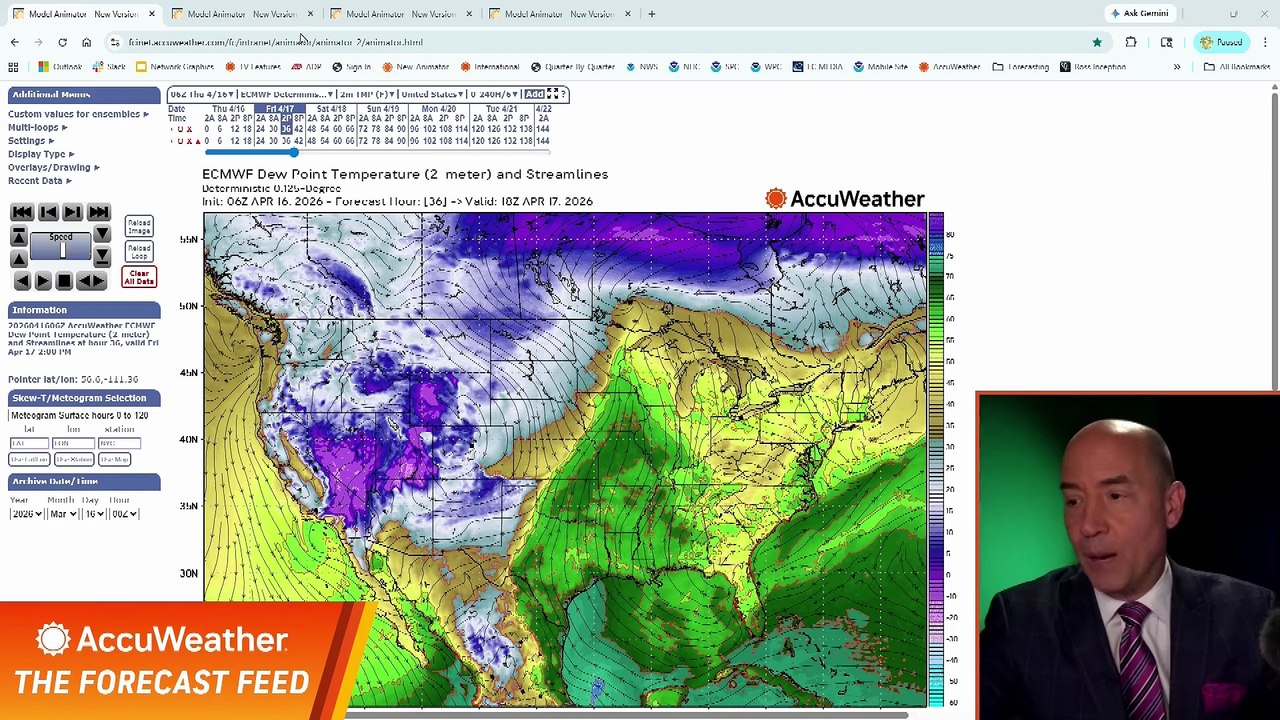Switch to the third Model Animator tab
The image size is (1280, 720).
[x=400, y=14]
